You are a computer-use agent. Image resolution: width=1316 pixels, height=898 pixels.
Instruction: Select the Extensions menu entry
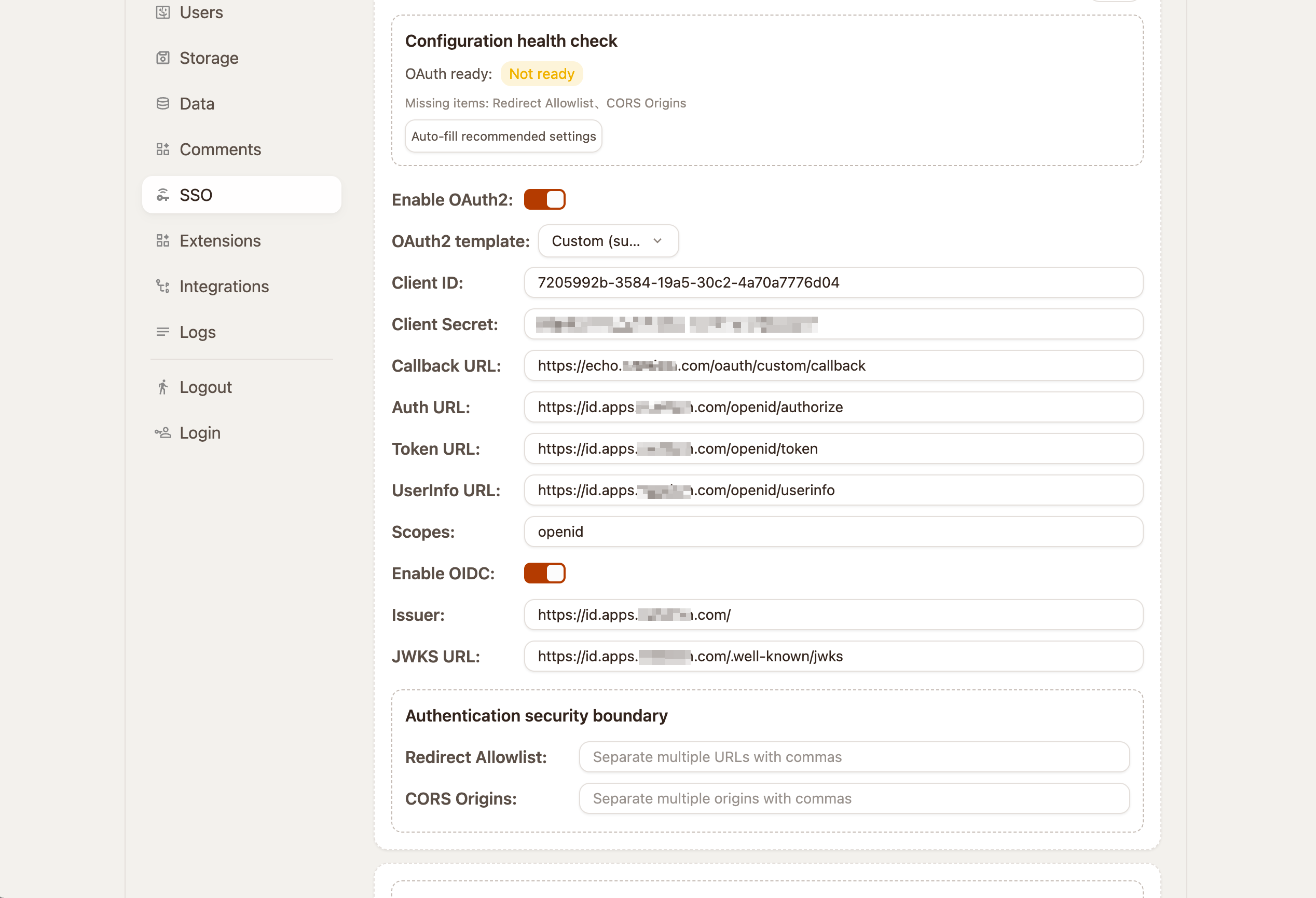tap(242, 240)
